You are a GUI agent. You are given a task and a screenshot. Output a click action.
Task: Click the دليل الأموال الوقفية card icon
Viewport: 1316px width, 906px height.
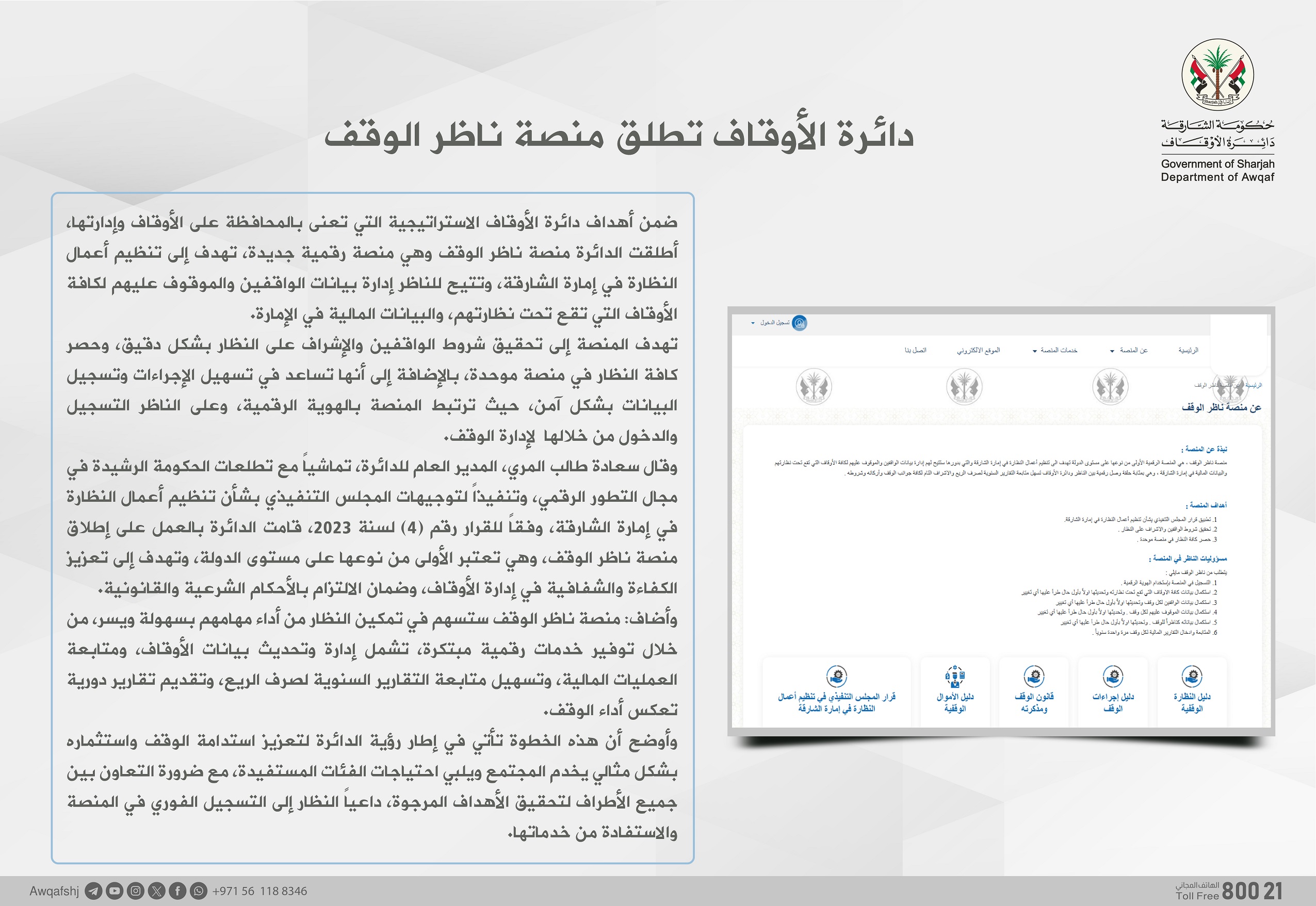click(x=955, y=676)
